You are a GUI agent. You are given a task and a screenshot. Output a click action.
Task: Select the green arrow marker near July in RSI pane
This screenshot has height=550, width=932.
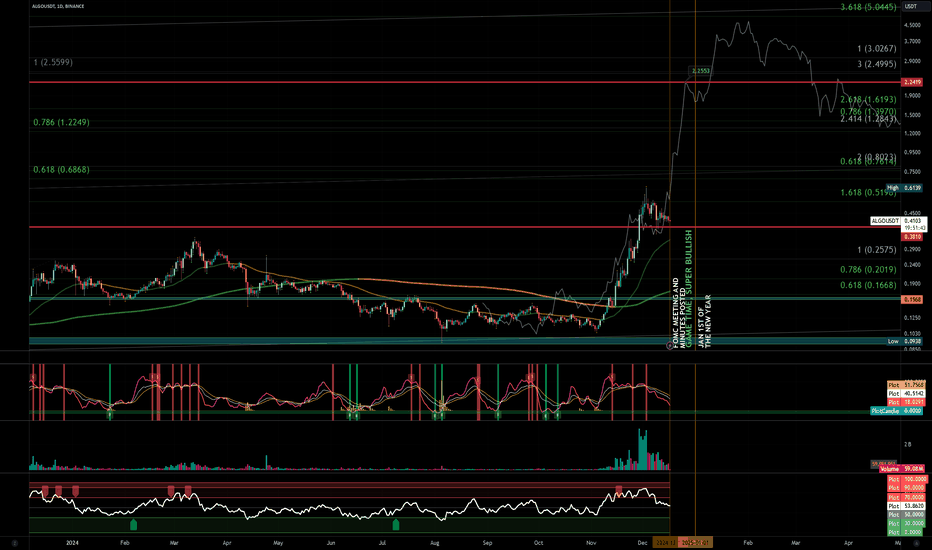point(396,524)
